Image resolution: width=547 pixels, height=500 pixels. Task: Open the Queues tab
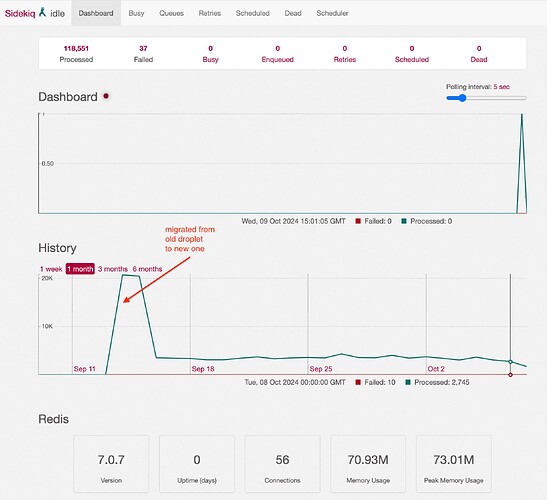171,13
